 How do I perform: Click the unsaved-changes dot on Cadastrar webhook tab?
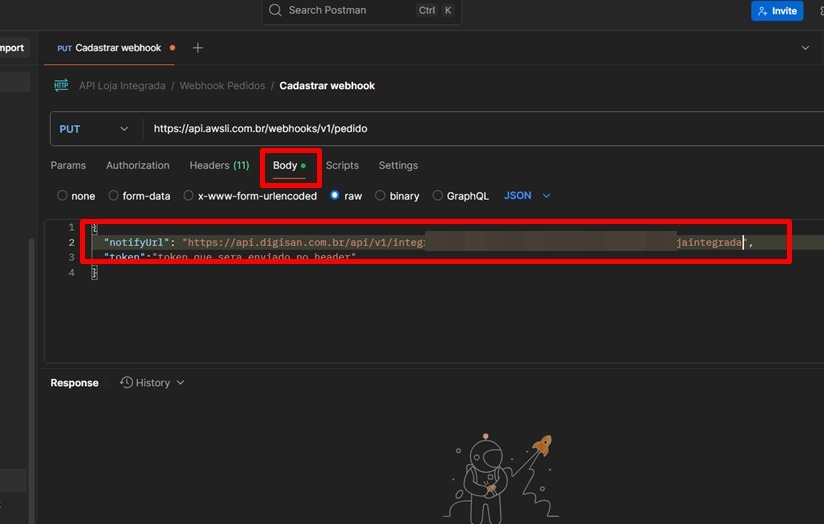click(172, 48)
